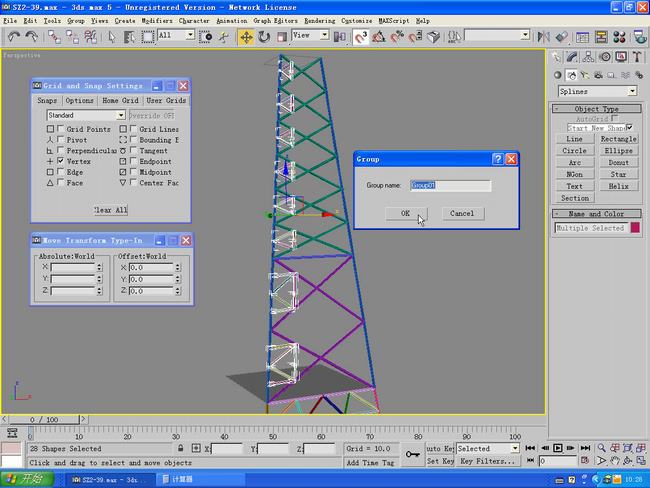The width and height of the screenshot is (650, 488).
Task: Click the Redo arrow icon
Action: 32,37
